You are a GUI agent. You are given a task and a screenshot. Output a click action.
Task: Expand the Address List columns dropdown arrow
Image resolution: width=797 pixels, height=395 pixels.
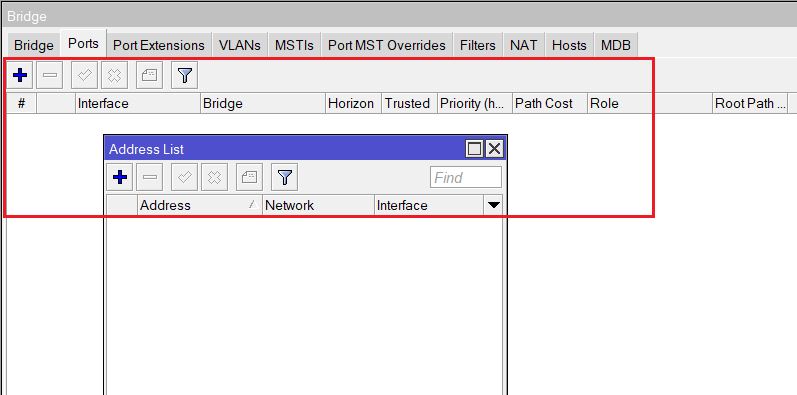(494, 205)
